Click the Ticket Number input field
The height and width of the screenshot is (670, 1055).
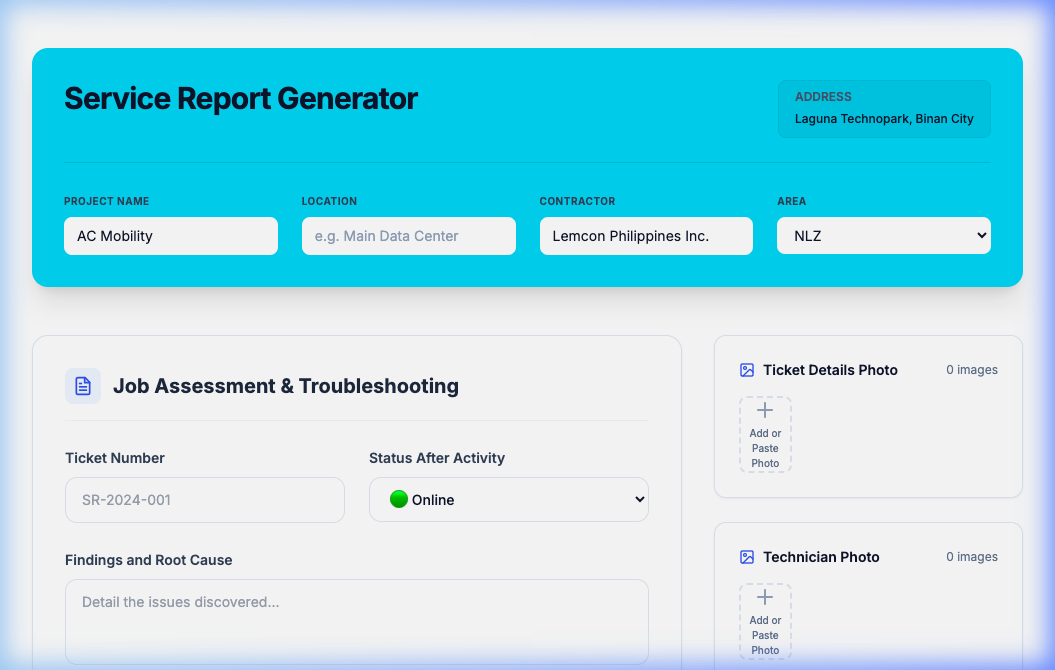204,499
